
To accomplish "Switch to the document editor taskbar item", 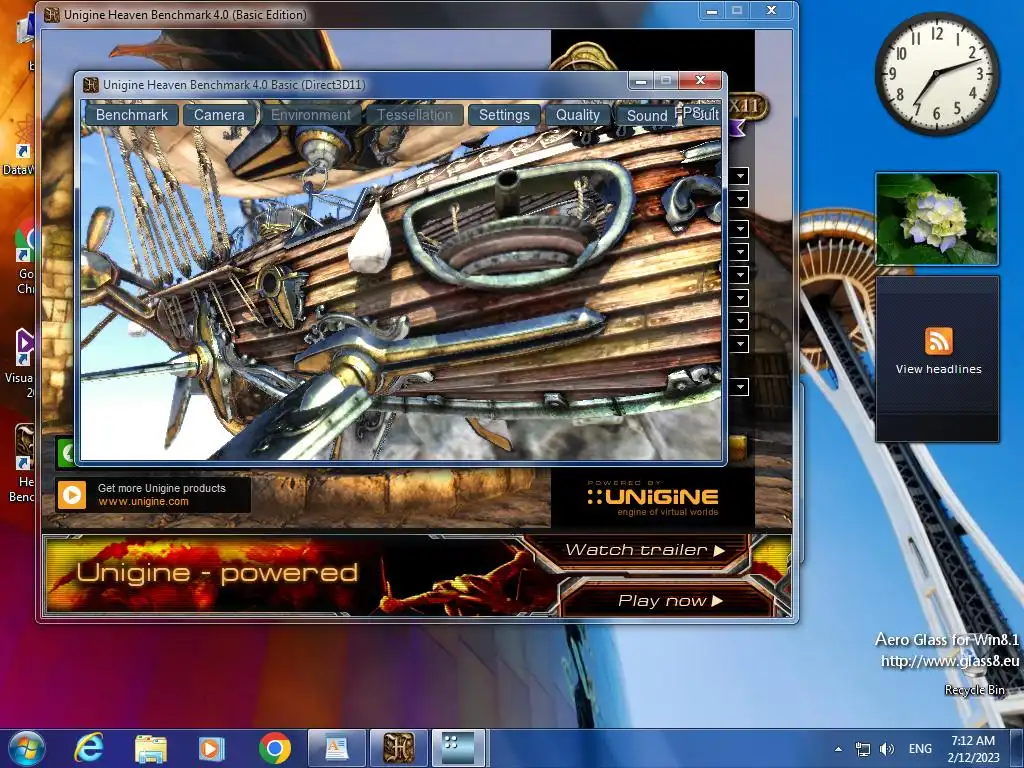I will (x=336, y=748).
